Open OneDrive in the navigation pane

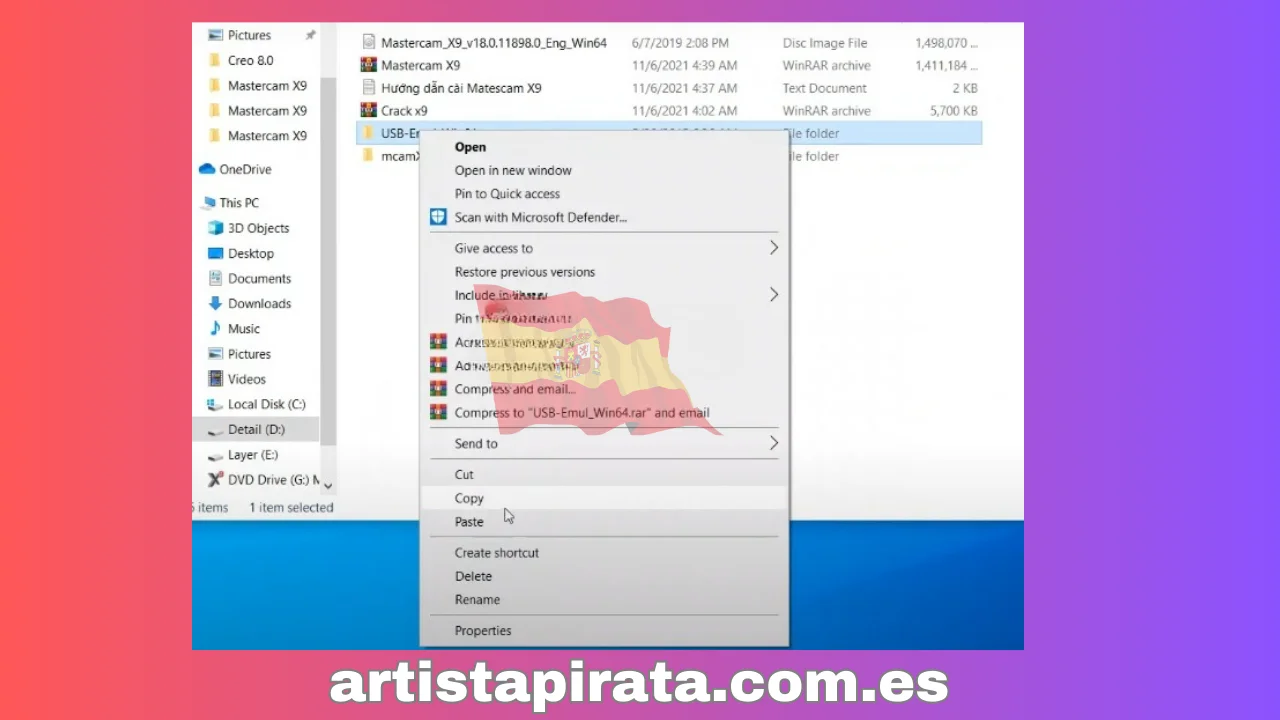click(236, 169)
